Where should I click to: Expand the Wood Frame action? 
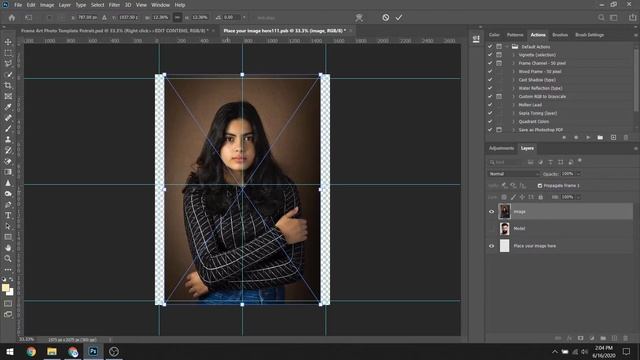pos(513,71)
